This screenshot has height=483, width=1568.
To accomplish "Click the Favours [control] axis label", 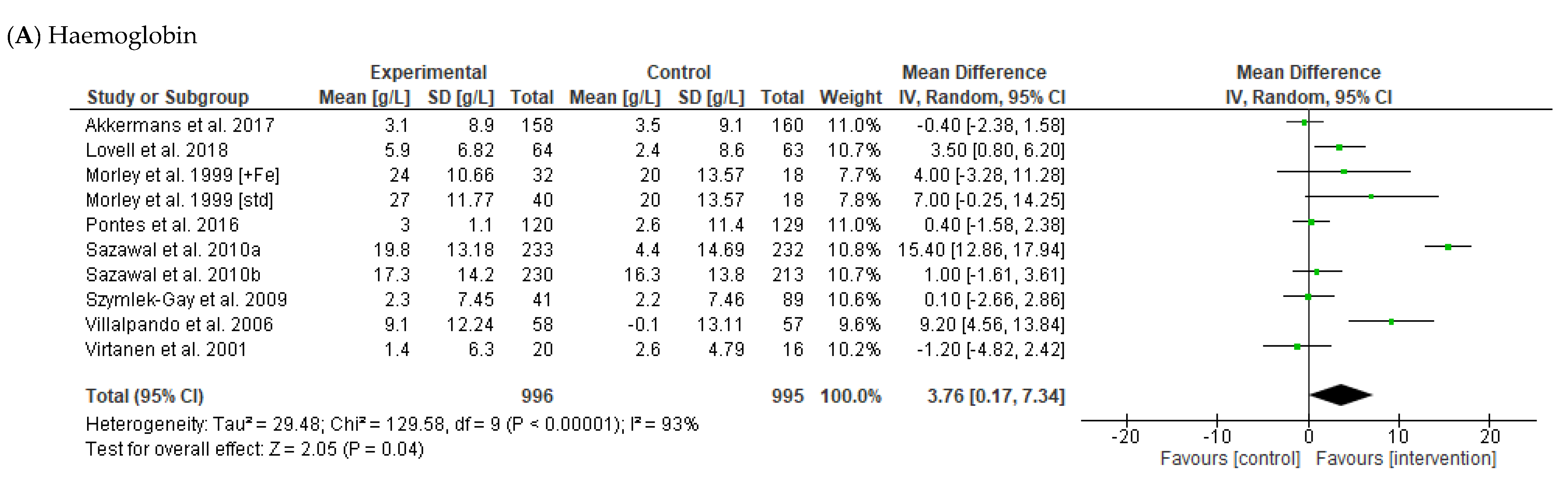I will point(1230,458).
